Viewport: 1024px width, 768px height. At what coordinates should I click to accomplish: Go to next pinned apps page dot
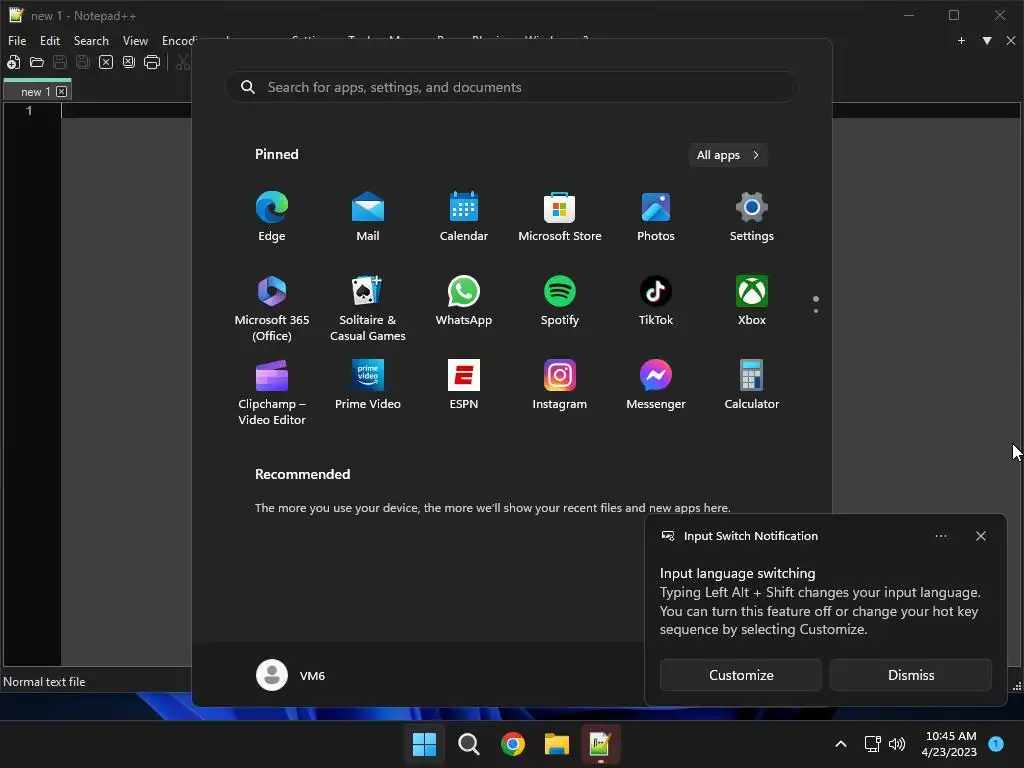[x=816, y=311]
